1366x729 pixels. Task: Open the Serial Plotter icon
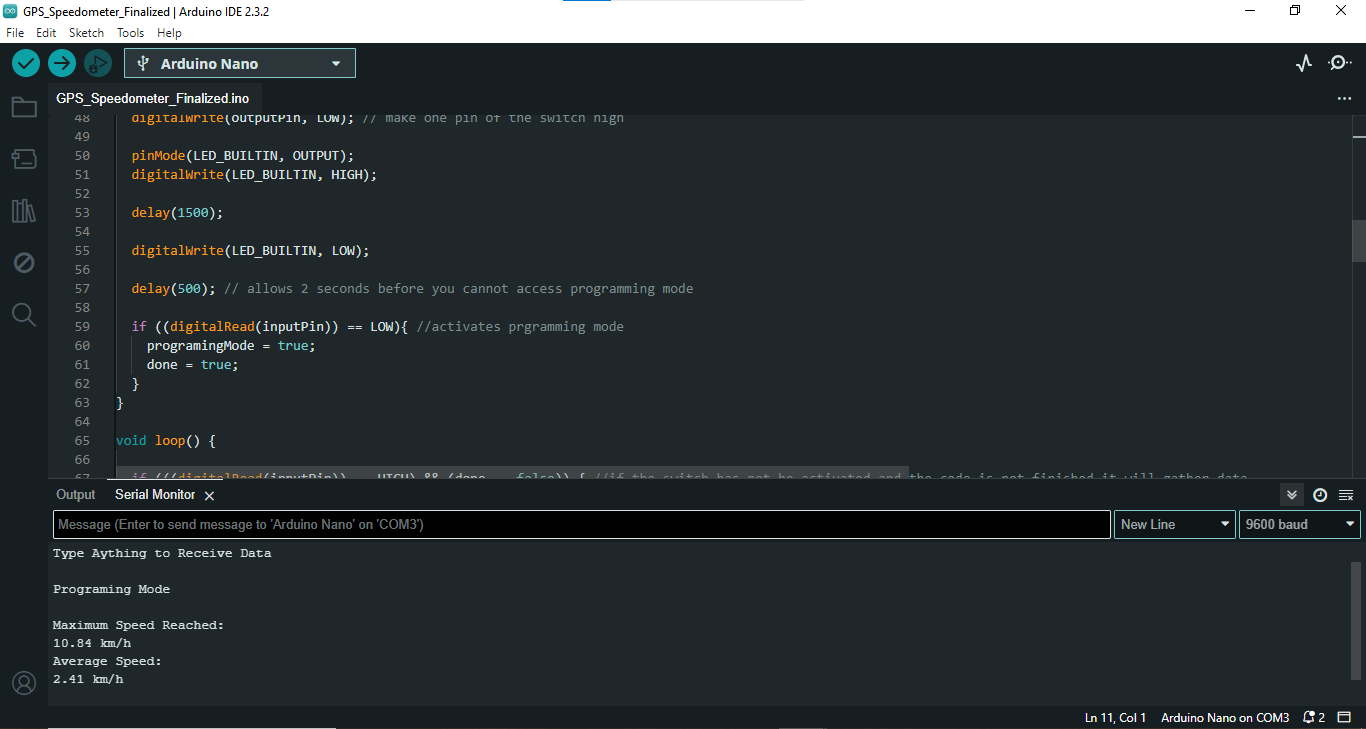coord(1303,63)
